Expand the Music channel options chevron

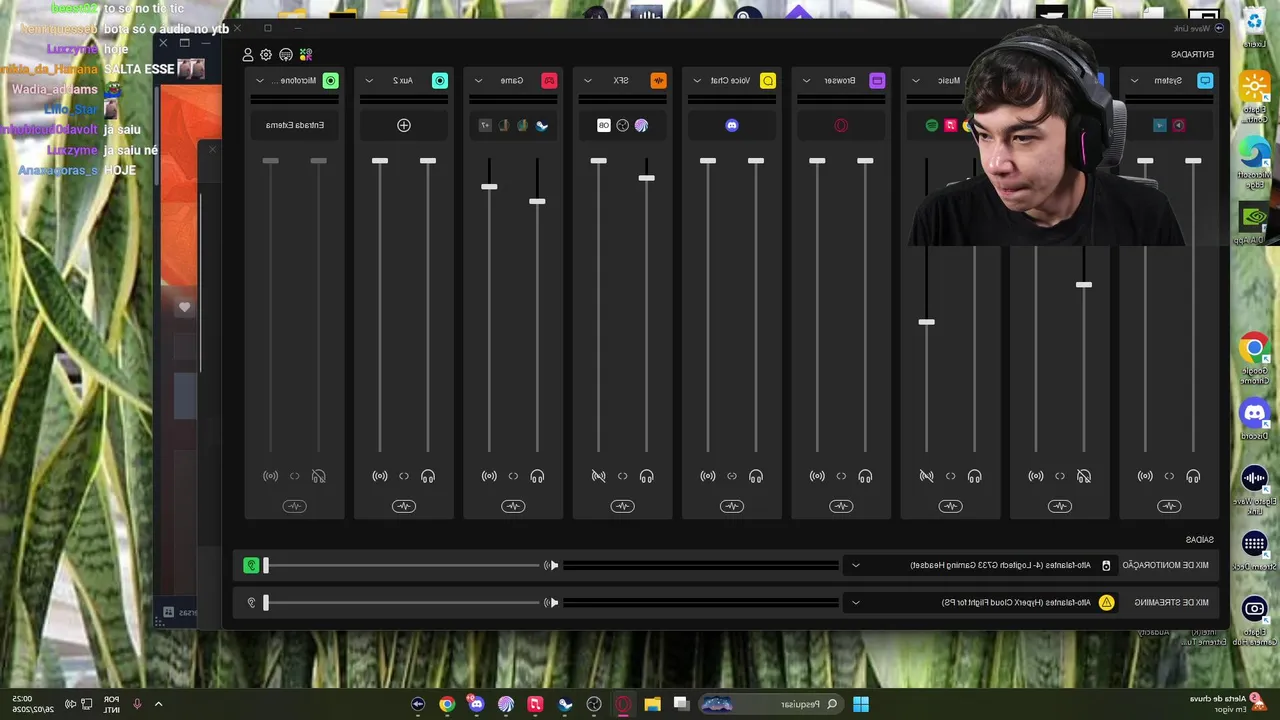[915, 80]
